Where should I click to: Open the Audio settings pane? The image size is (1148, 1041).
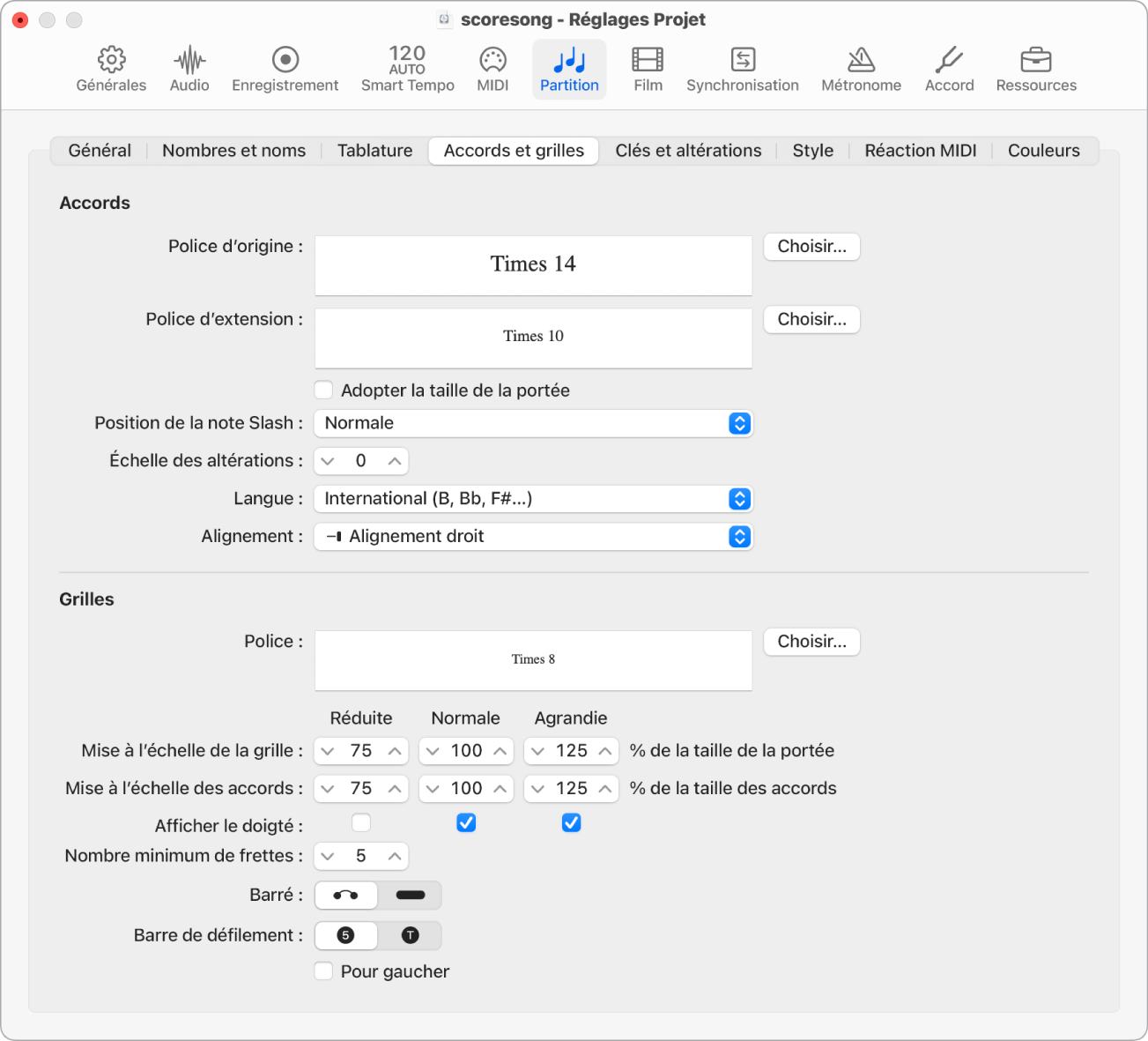[x=189, y=69]
